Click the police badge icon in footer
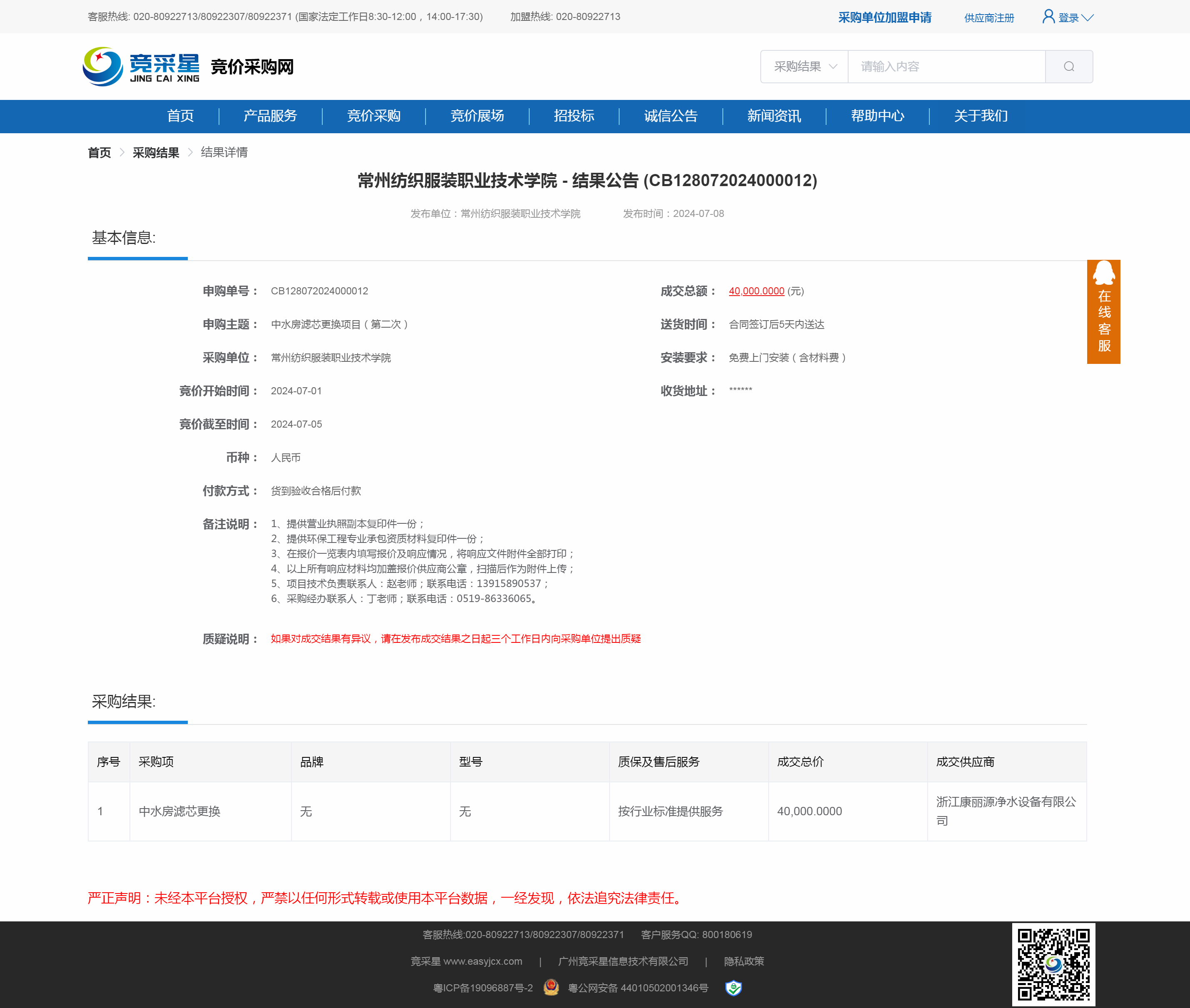The height and width of the screenshot is (1008, 1190). point(551,988)
